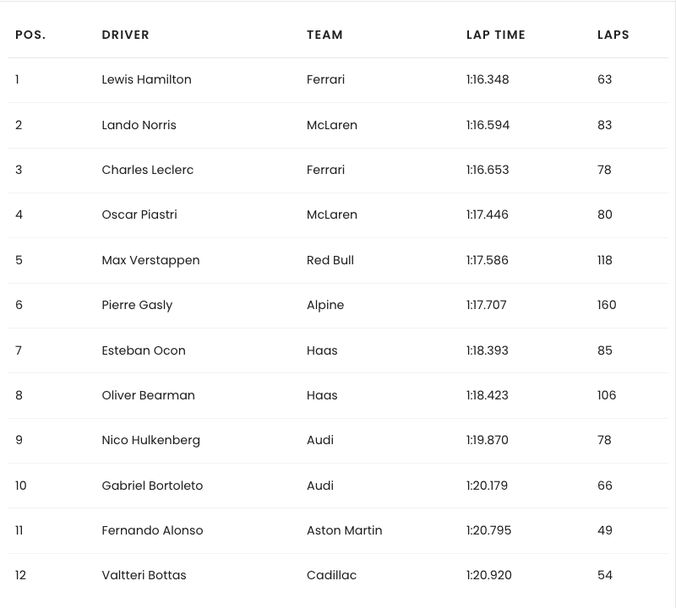Open Max Verstappen's row
Screen dimensions: 676x608
(x=150, y=260)
